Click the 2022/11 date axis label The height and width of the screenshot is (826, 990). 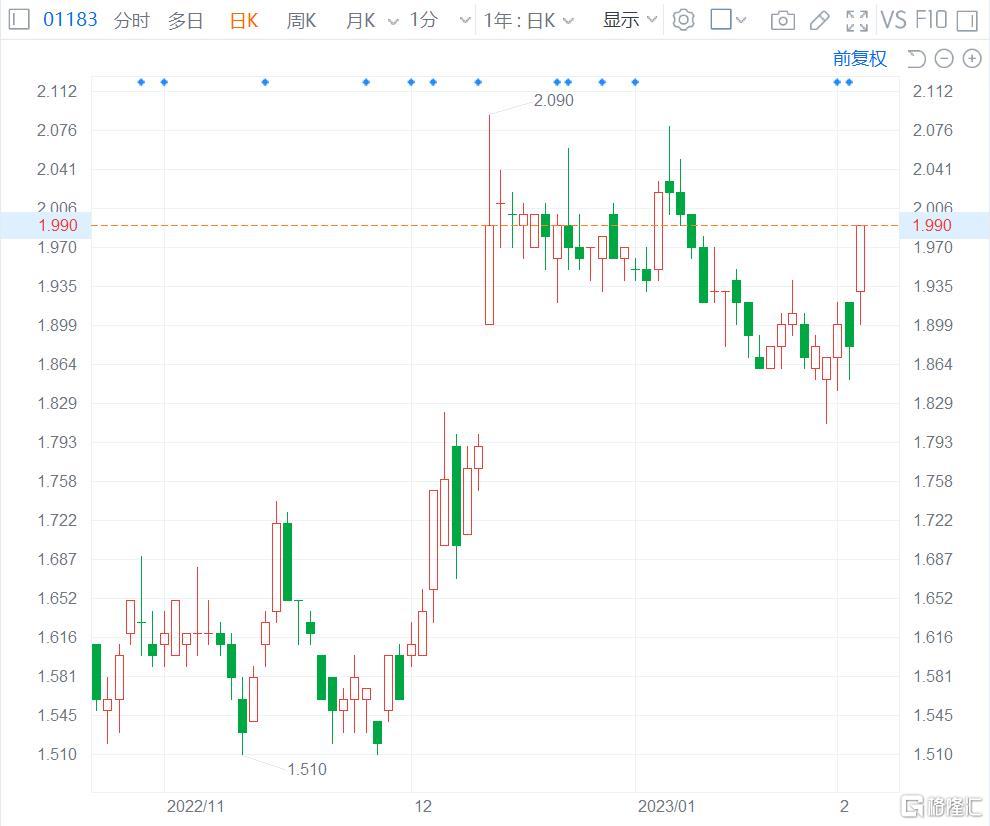[x=195, y=806]
